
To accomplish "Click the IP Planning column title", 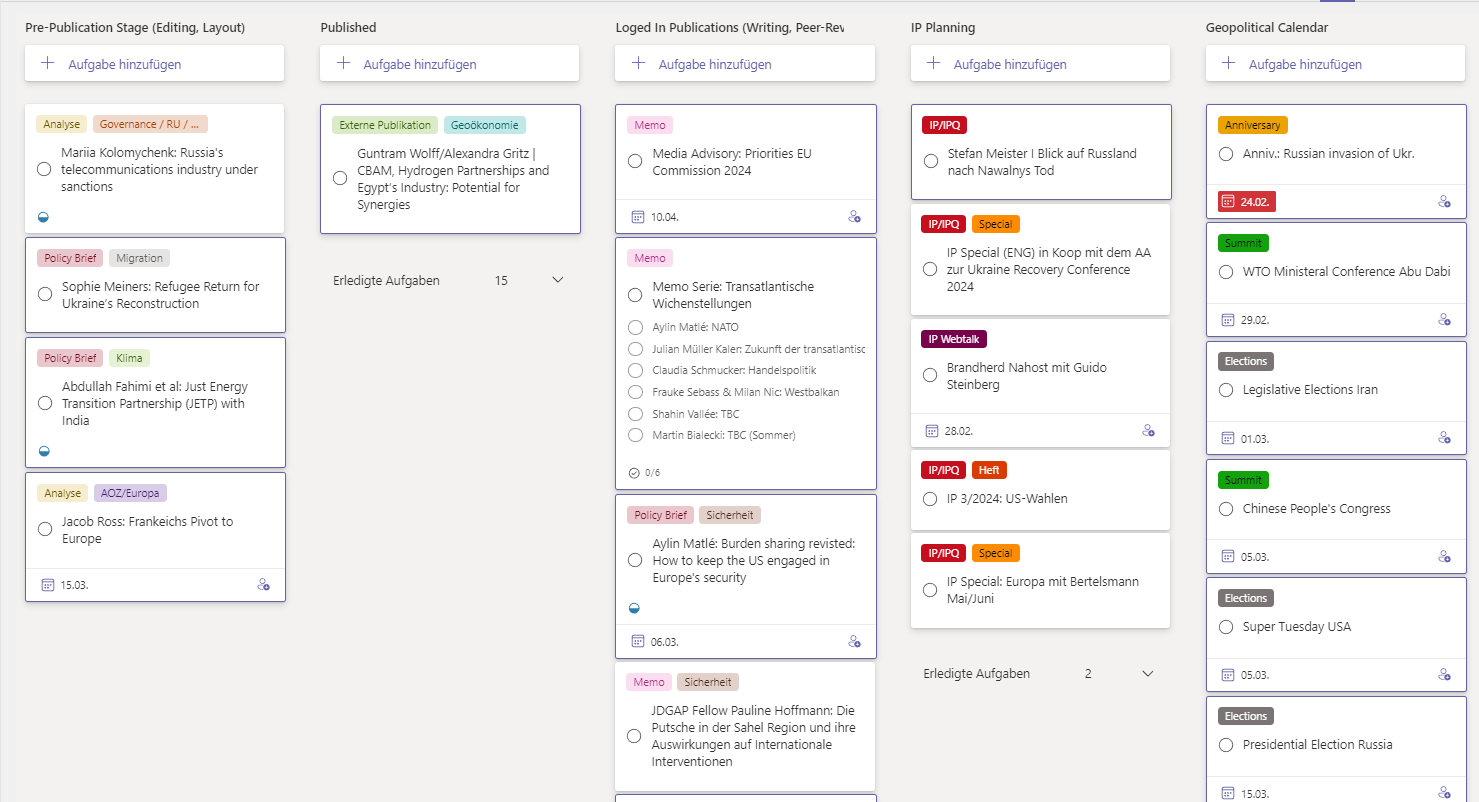I will click(943, 28).
